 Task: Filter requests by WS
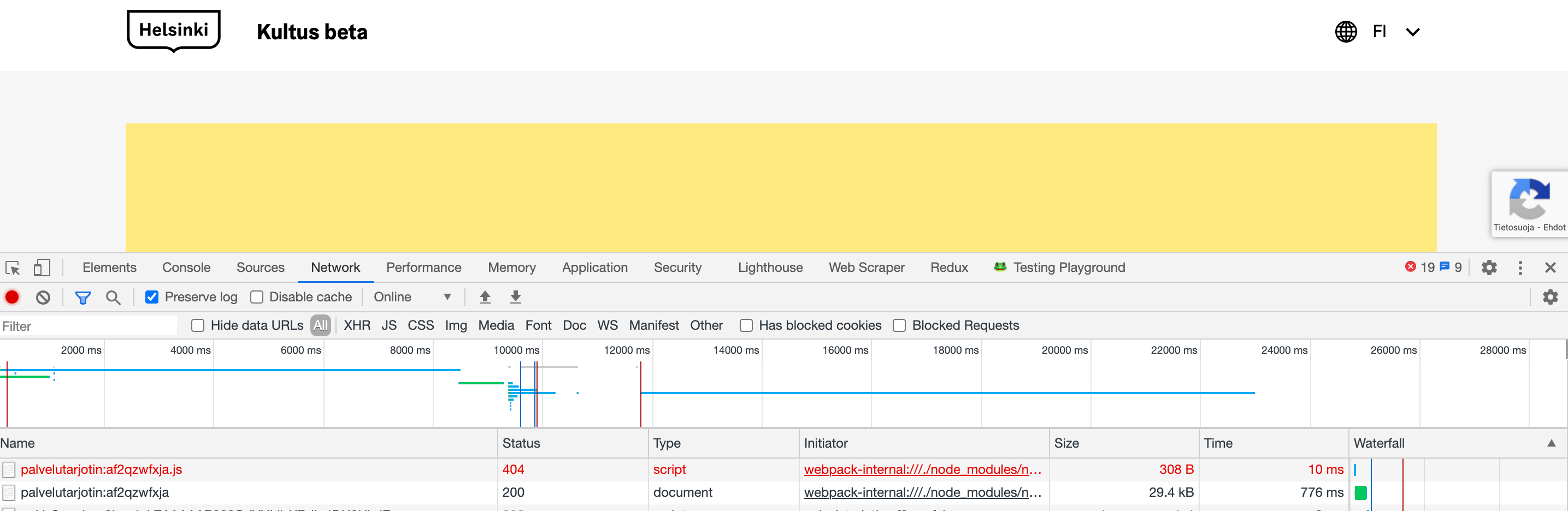pyautogui.click(x=608, y=325)
